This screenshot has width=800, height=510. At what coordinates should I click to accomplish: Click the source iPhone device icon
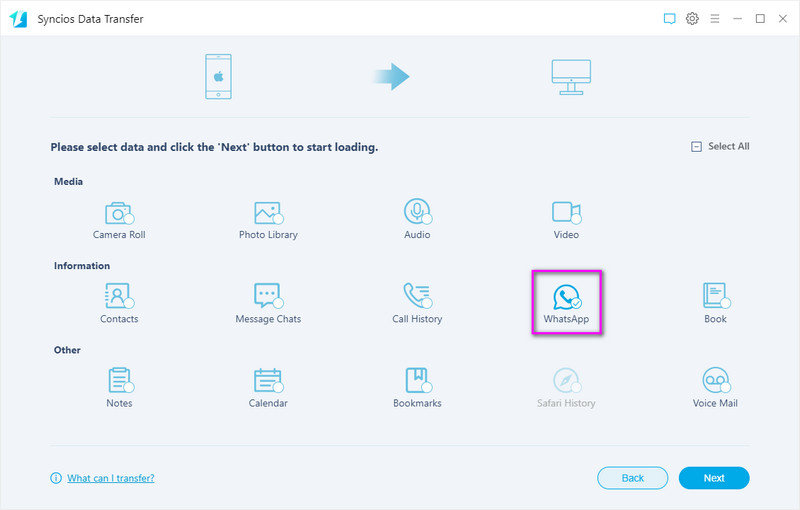[x=218, y=76]
